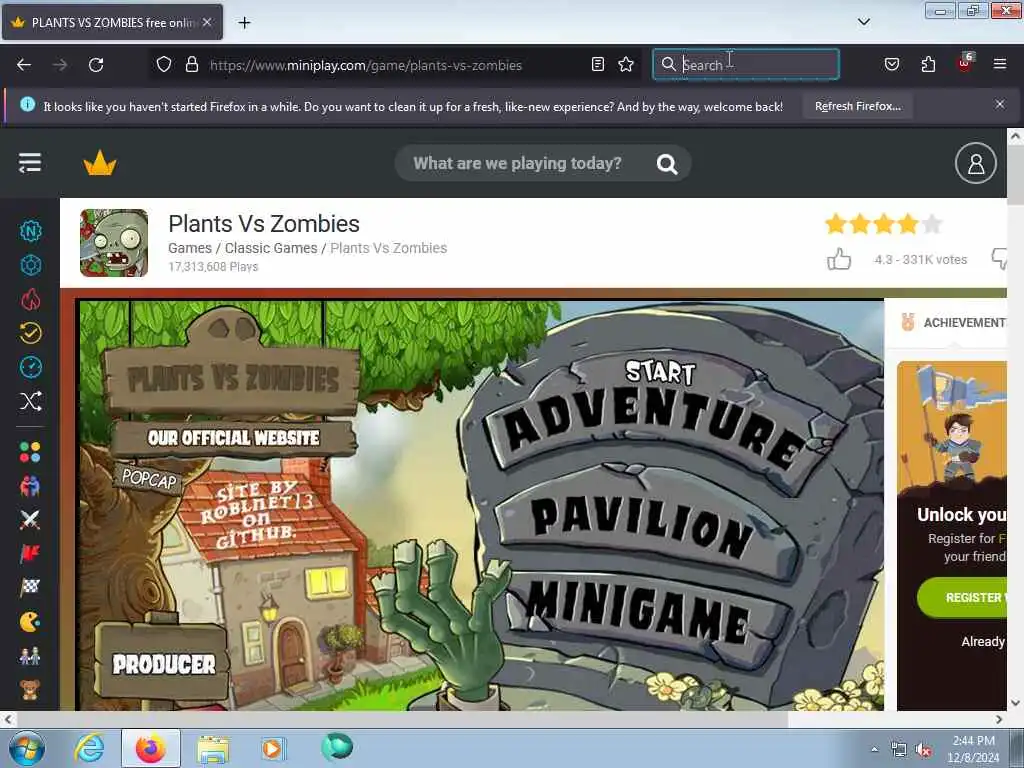Image resolution: width=1024 pixels, height=768 pixels.
Task: Bookmark this page with the star
Action: coord(626,65)
